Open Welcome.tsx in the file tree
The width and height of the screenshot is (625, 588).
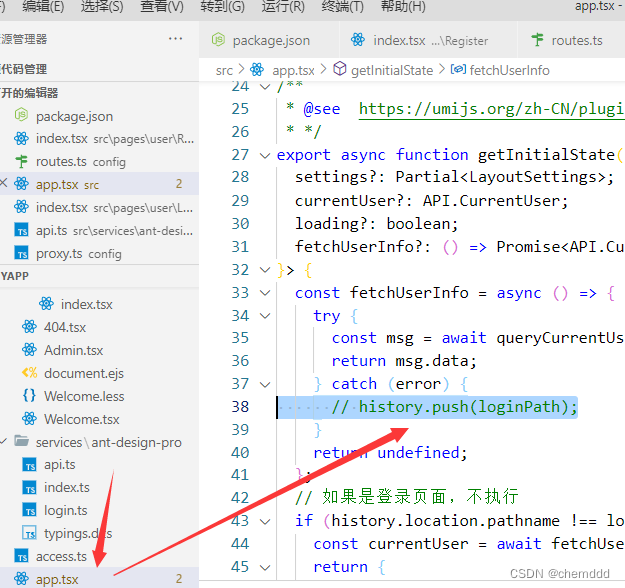click(99, 419)
